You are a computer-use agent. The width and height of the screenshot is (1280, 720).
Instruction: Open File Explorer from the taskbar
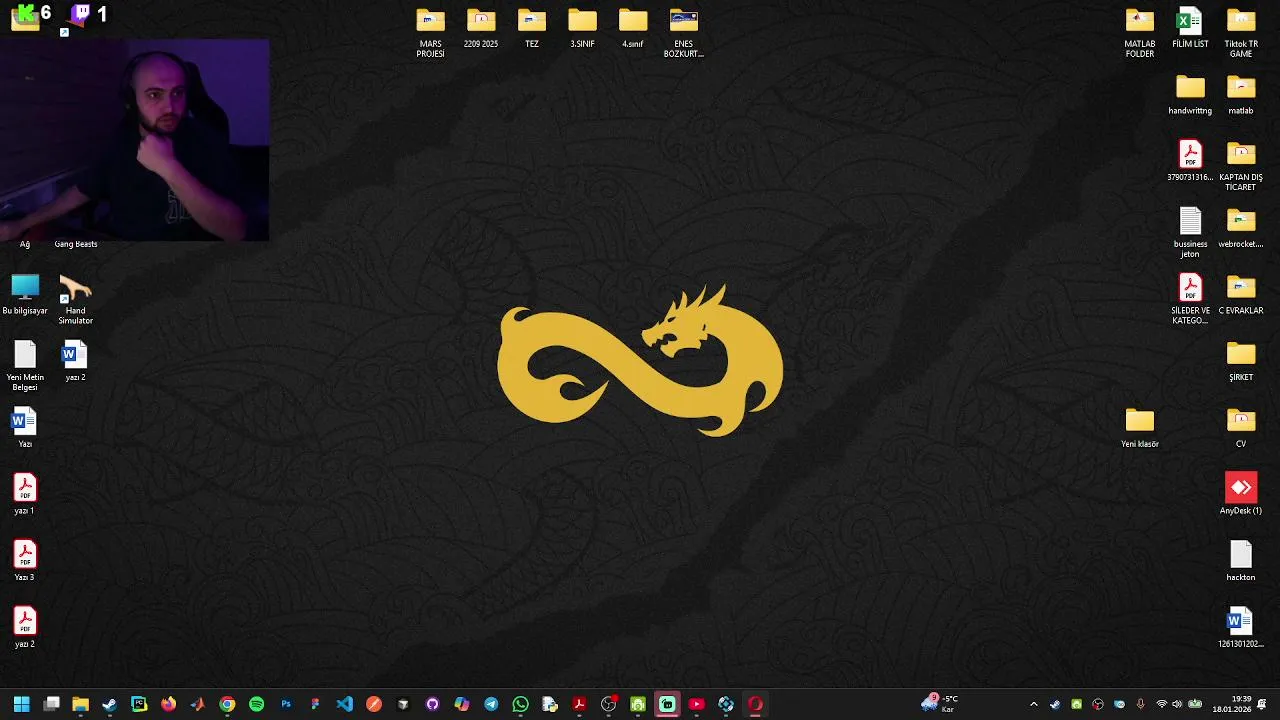81,704
